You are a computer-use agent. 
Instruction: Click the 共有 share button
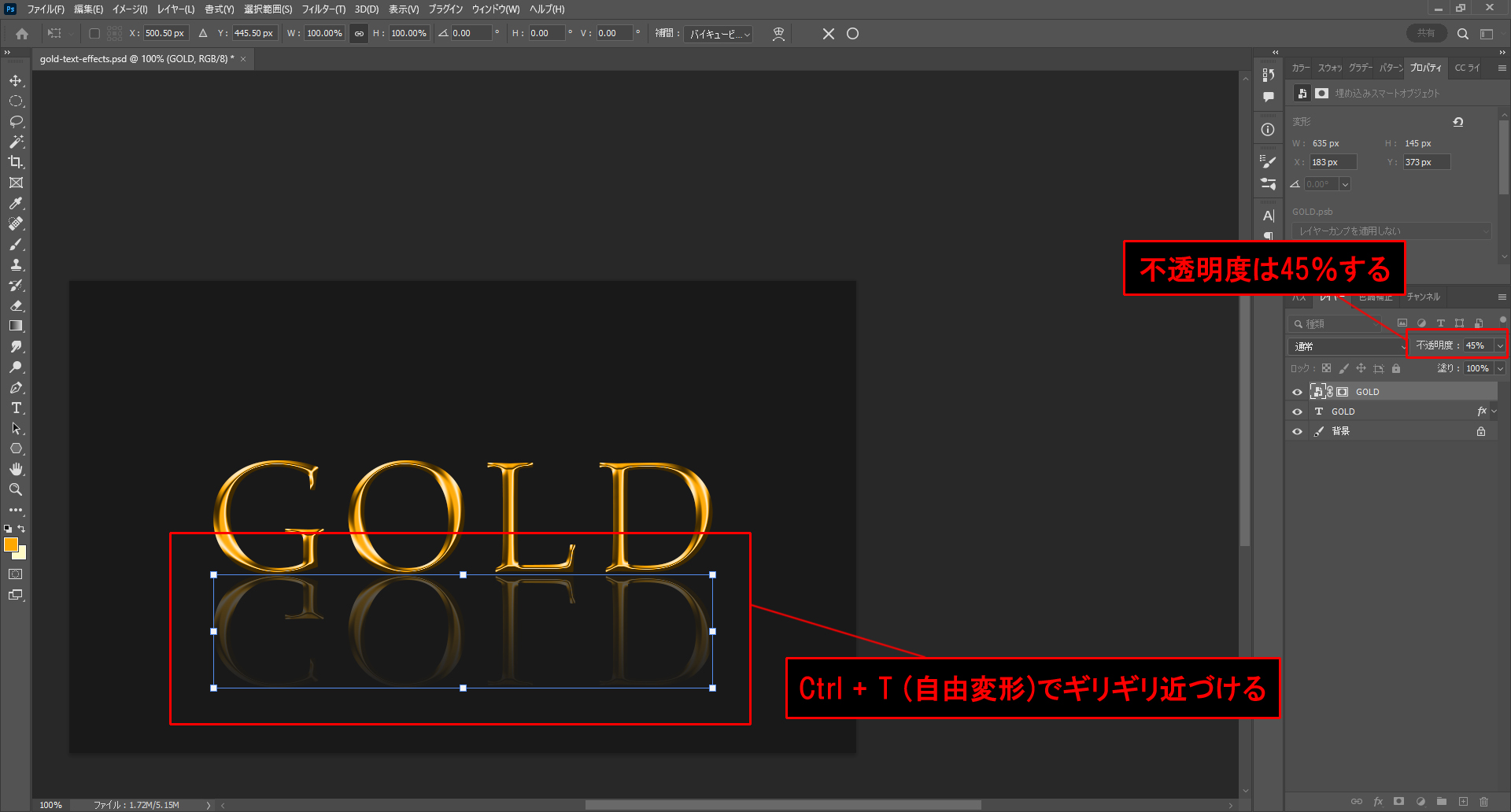pyautogui.click(x=1425, y=34)
